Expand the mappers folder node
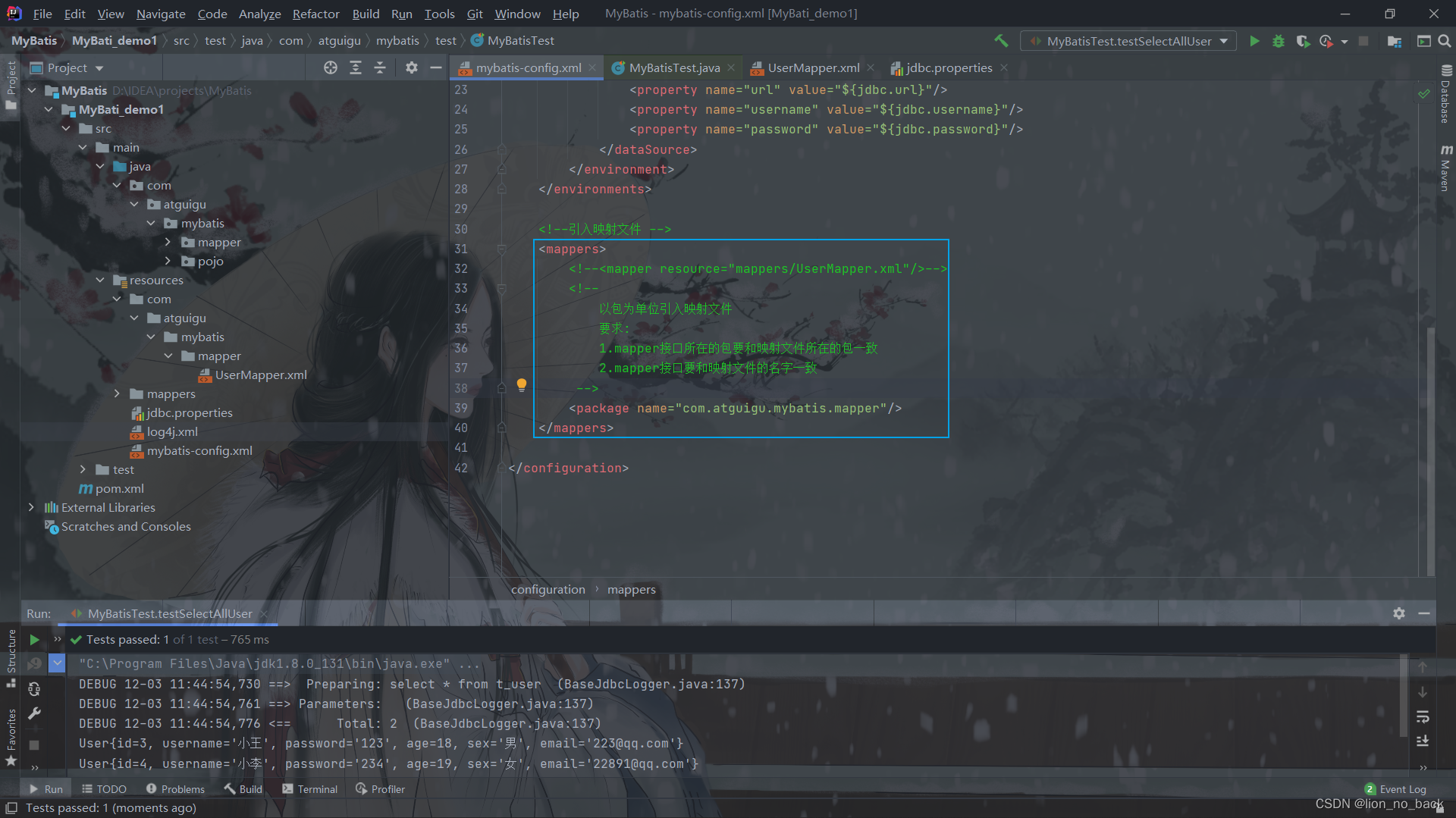The image size is (1456, 818). tap(117, 393)
